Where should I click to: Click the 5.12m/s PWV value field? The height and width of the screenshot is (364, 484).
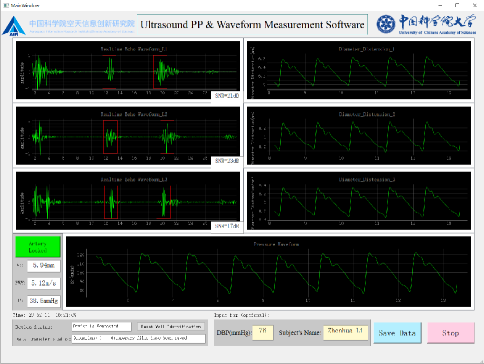pos(44,283)
